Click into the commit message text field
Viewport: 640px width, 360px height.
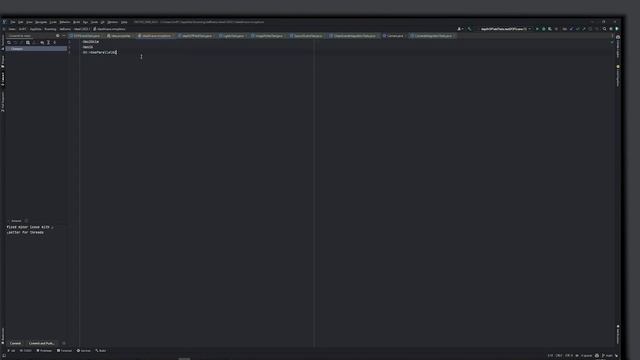click(37, 282)
